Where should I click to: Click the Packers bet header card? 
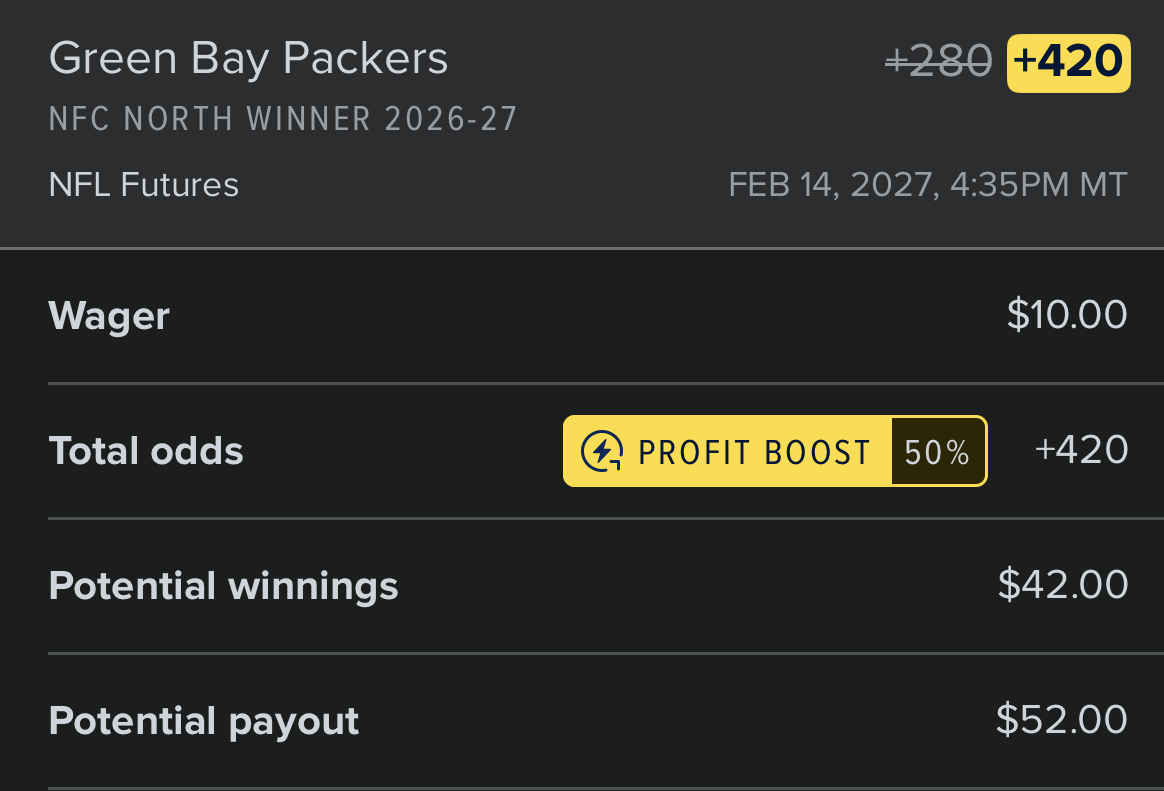582,123
